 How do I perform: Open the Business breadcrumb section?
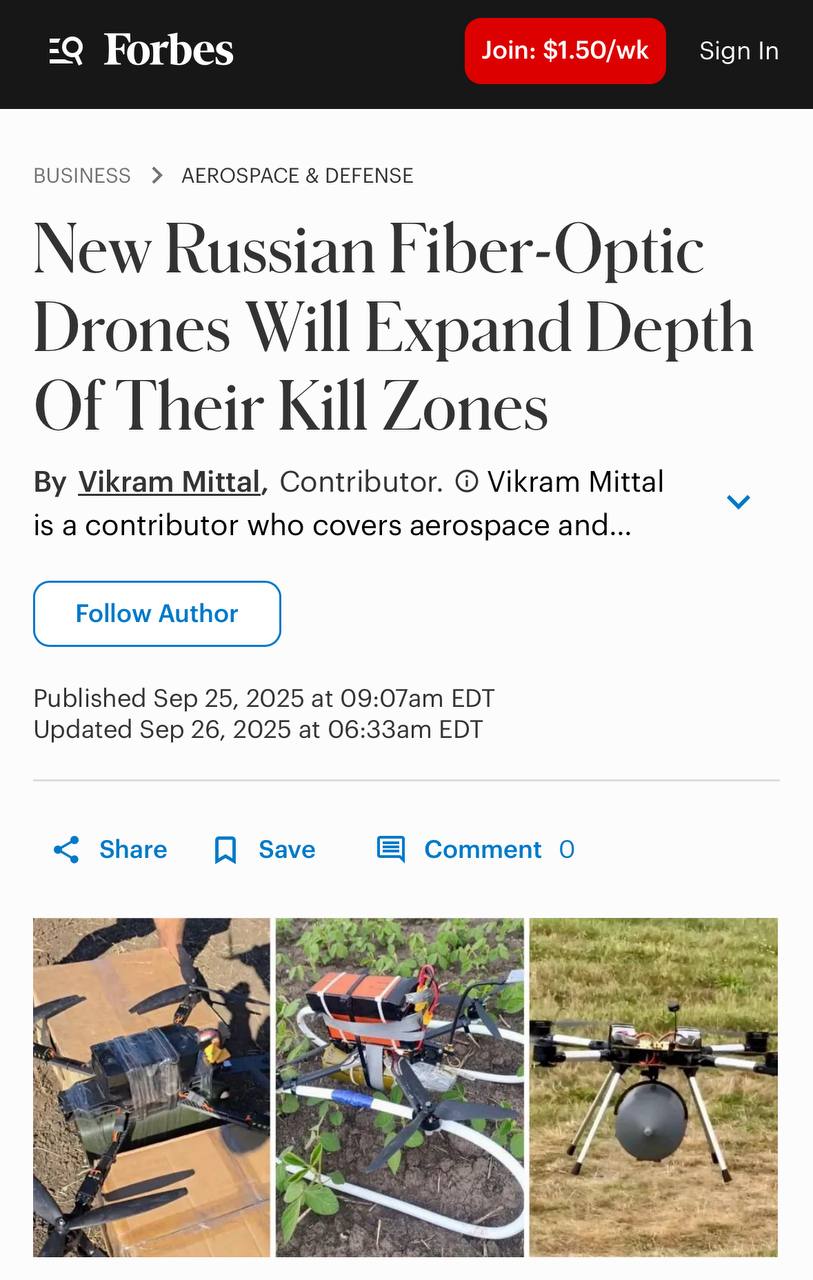click(x=82, y=176)
